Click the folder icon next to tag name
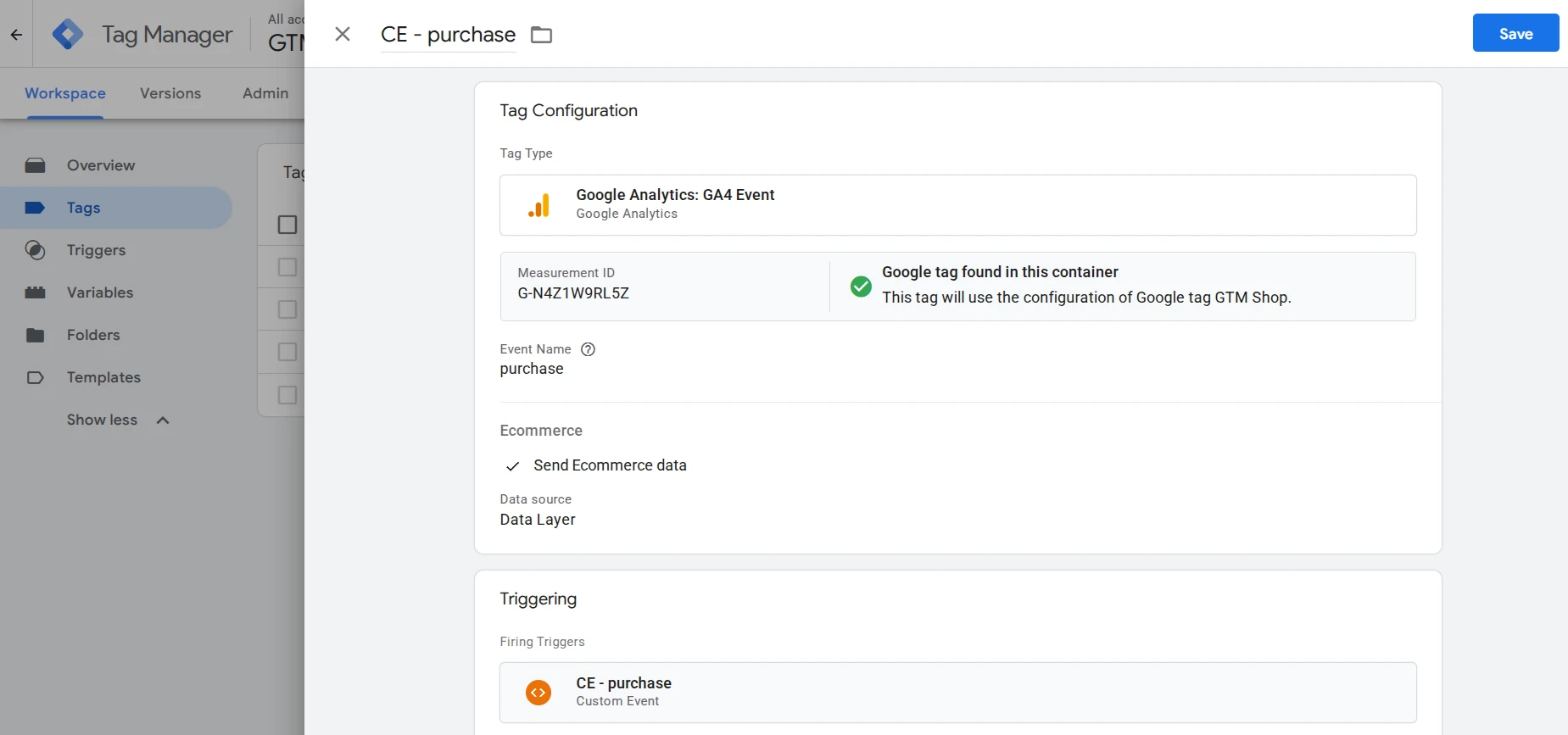The height and width of the screenshot is (735, 1568). (541, 35)
